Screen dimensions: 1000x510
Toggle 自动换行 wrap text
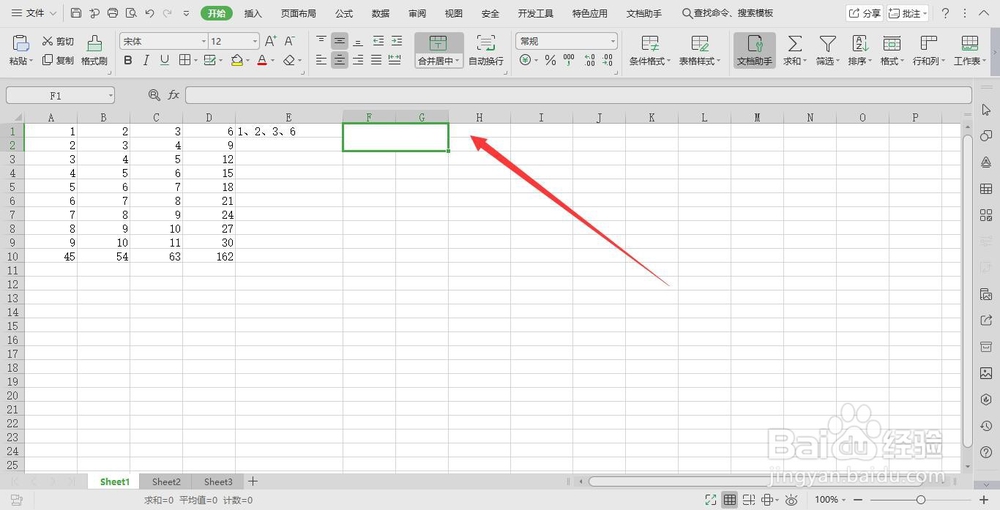(x=486, y=51)
